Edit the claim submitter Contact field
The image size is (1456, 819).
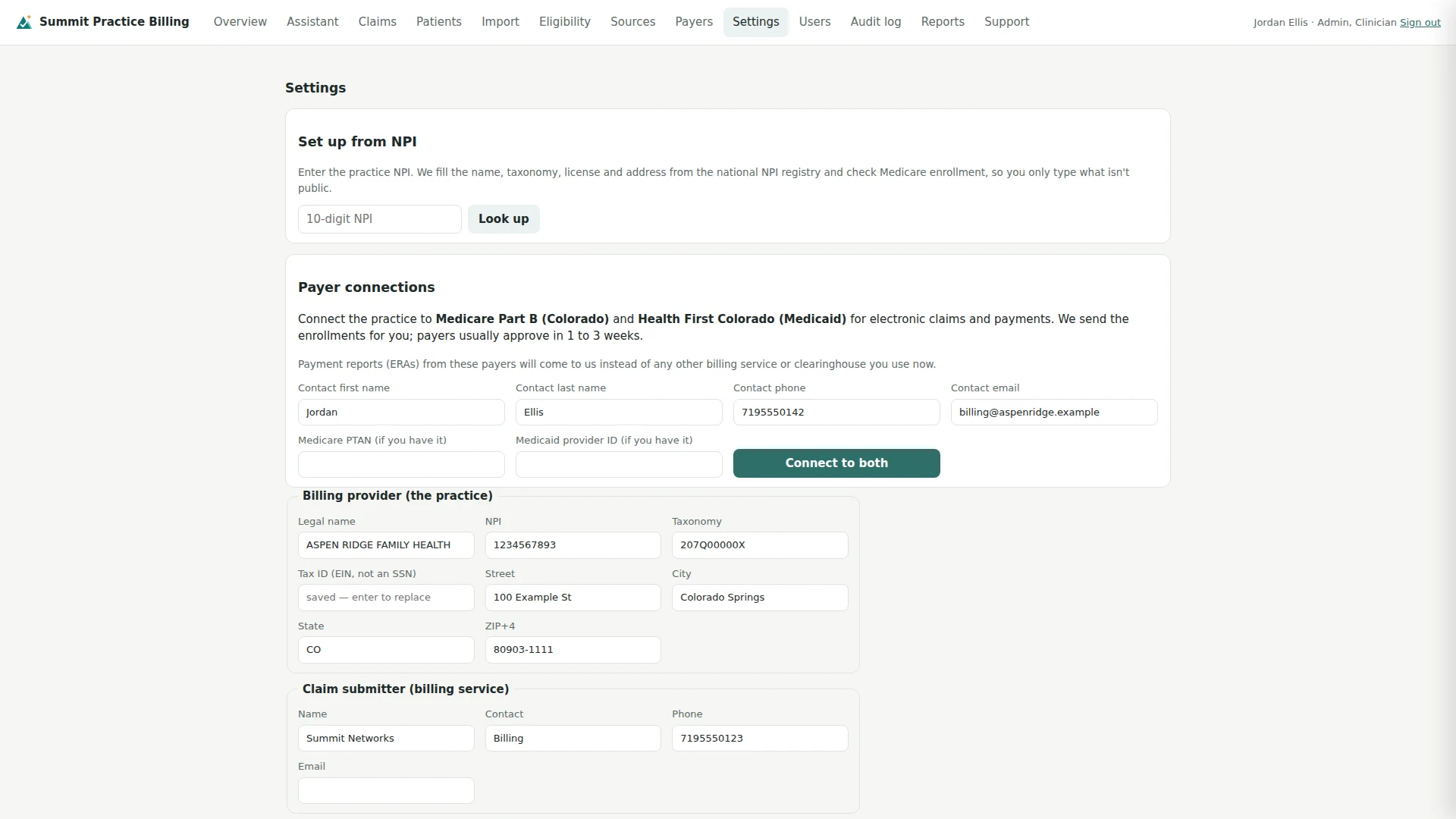click(573, 739)
